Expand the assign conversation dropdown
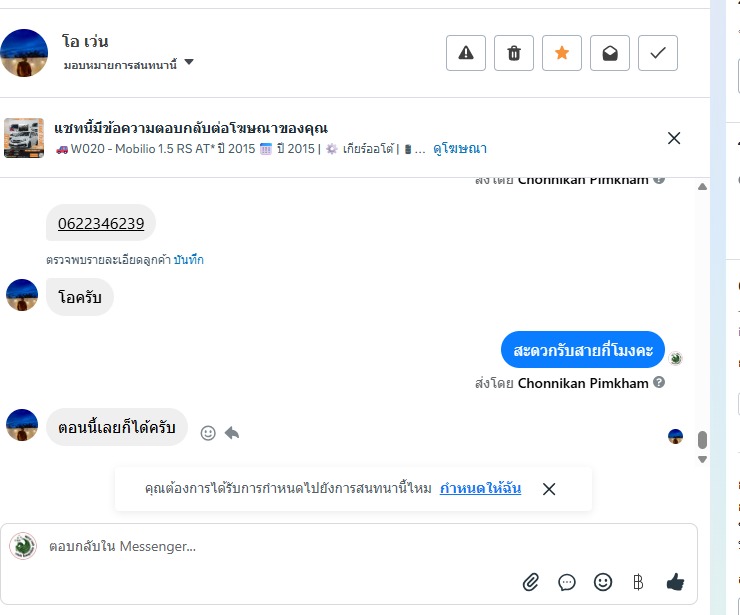The image size is (740, 615). click(189, 63)
